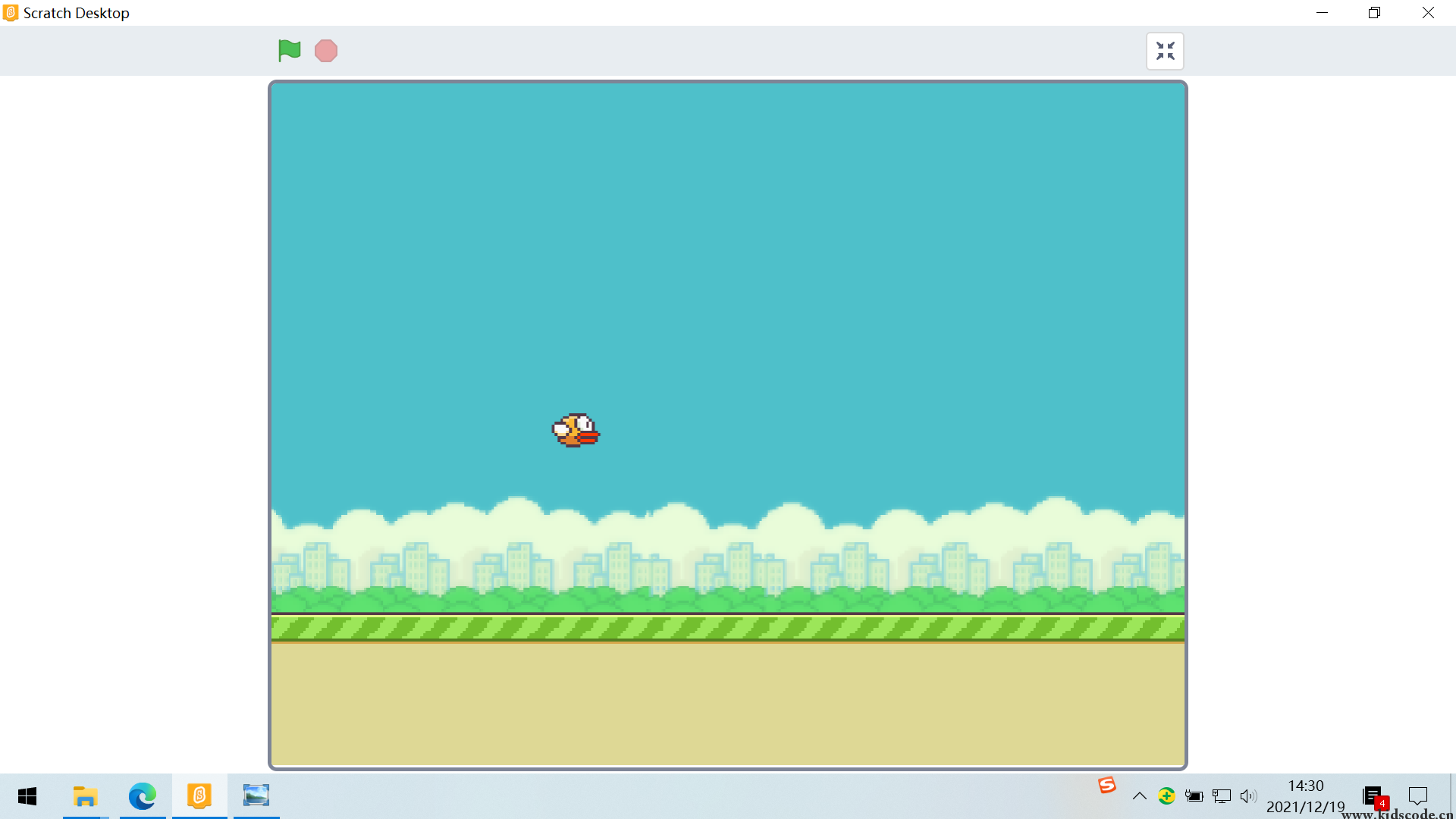Select the Scratch Desktop taskbar icon
Viewport: 1456px width, 819px height.
pos(199,796)
